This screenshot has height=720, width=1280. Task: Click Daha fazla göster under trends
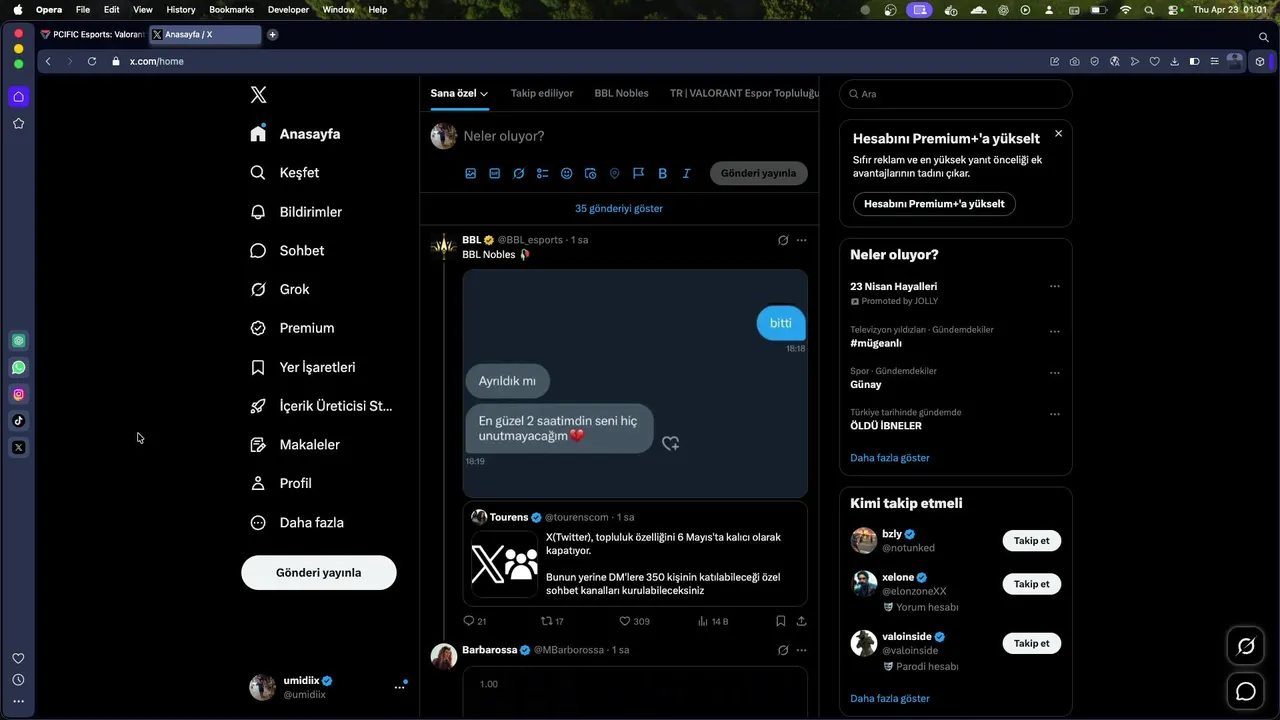890,458
